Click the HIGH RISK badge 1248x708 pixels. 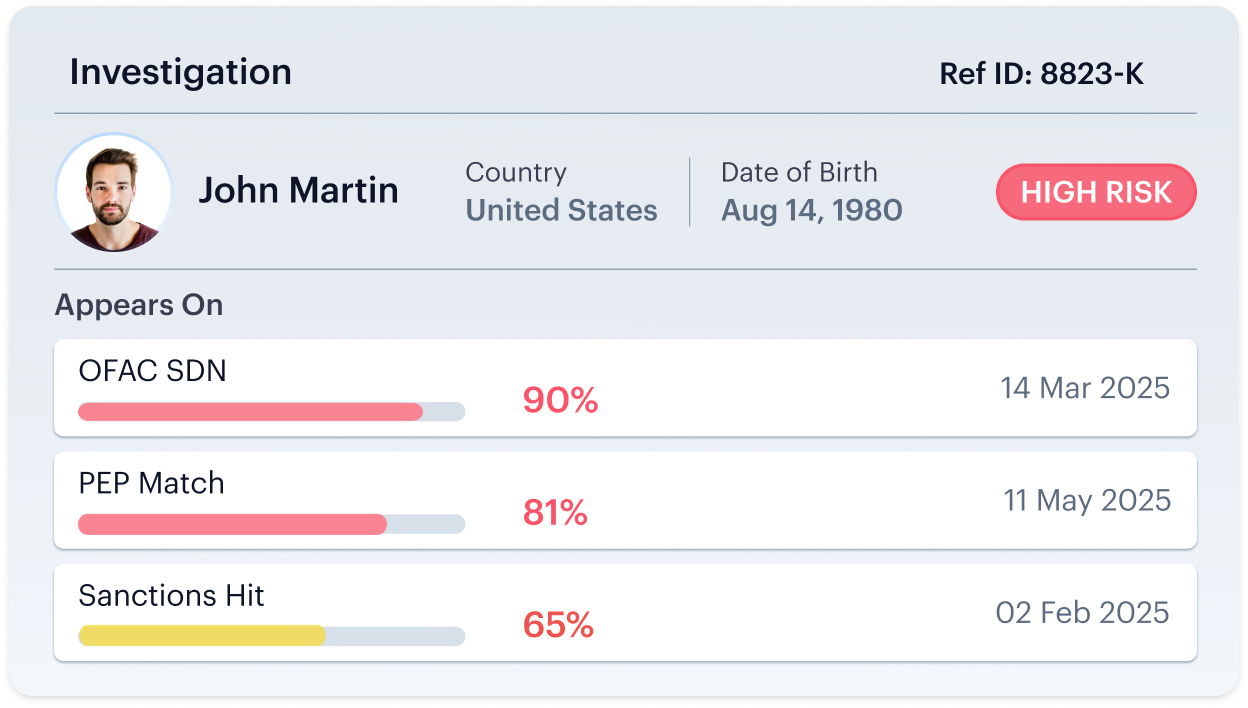(1096, 192)
